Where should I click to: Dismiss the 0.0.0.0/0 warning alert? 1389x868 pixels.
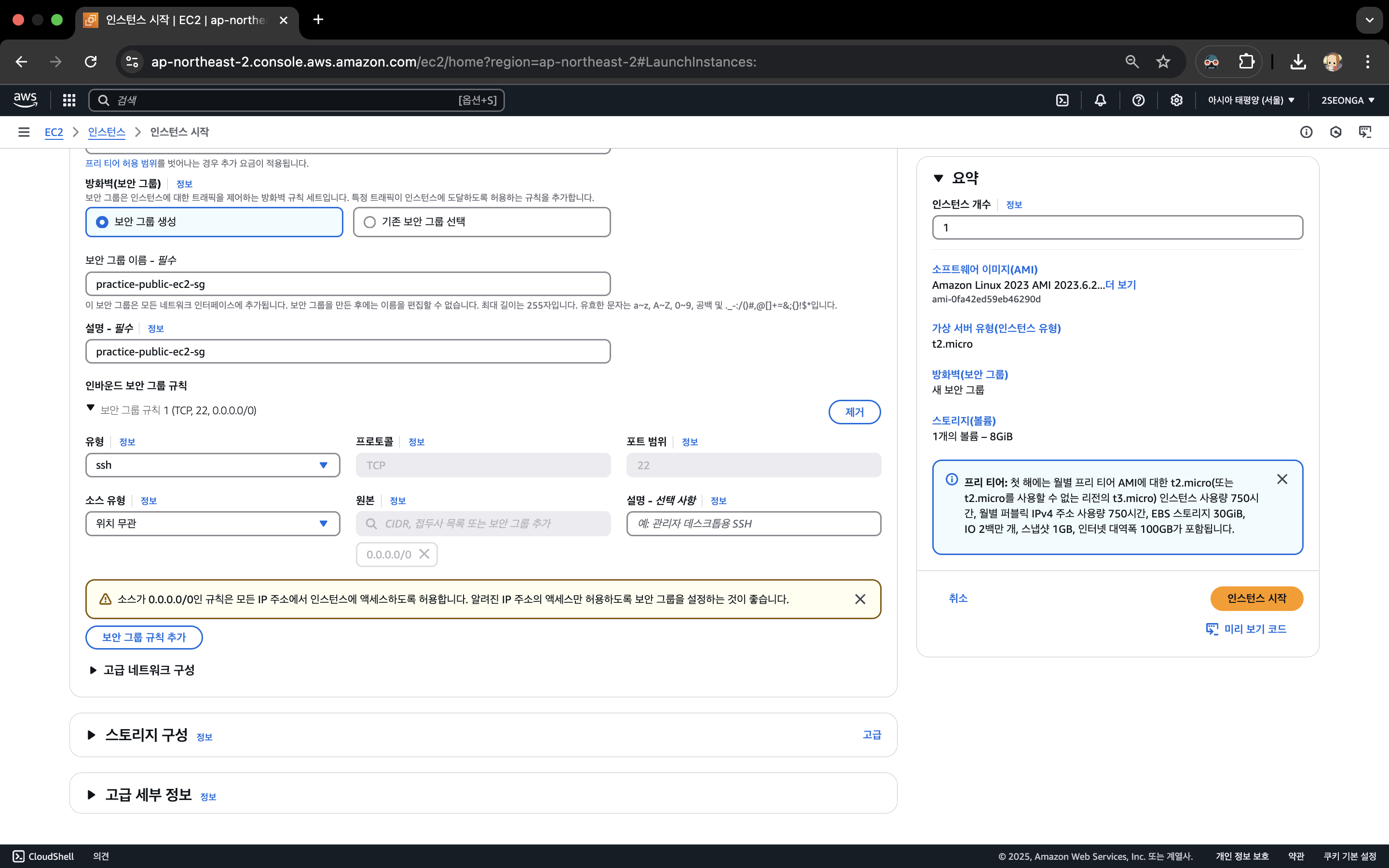click(x=860, y=599)
